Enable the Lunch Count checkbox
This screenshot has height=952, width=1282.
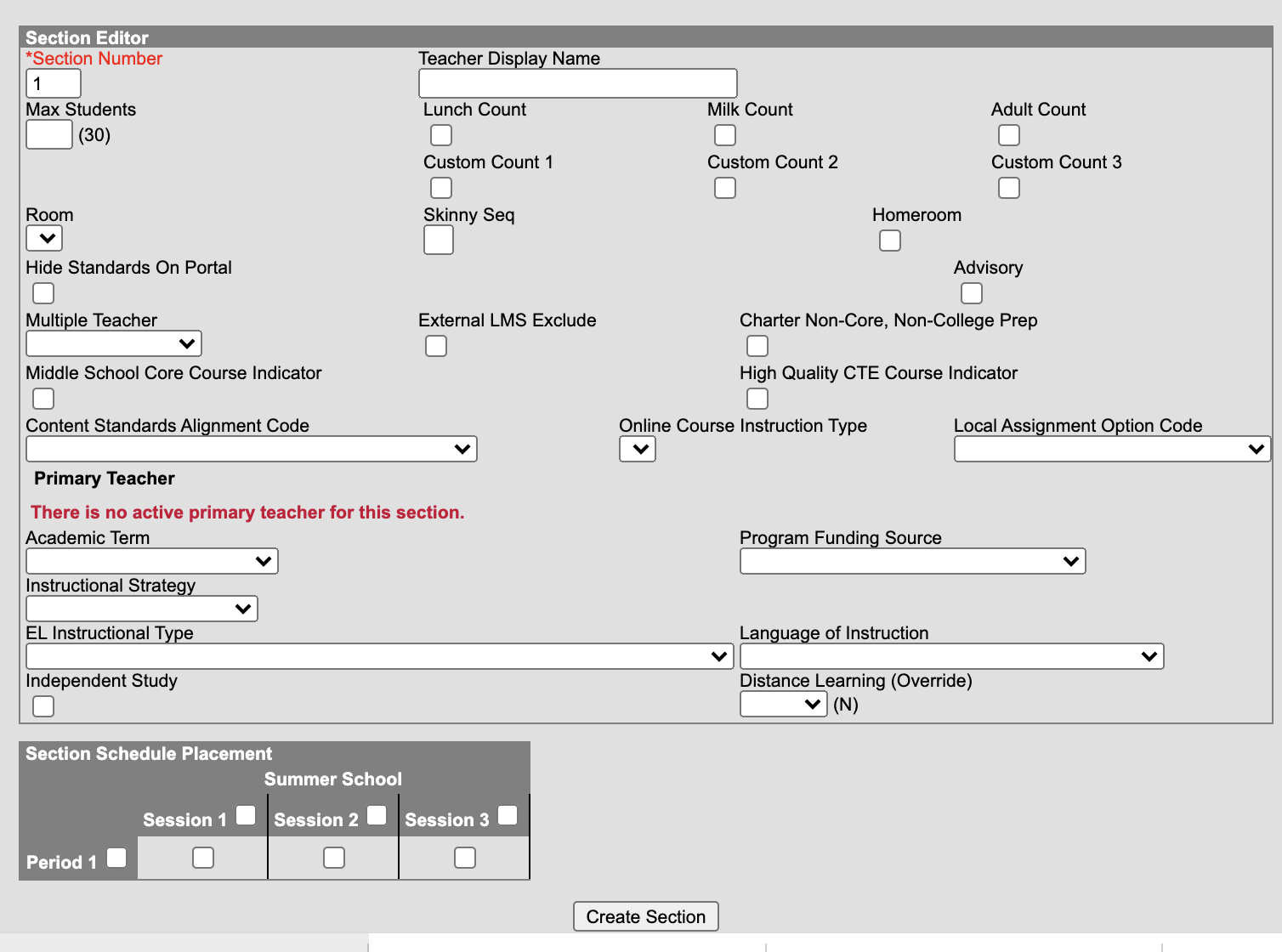[x=441, y=135]
